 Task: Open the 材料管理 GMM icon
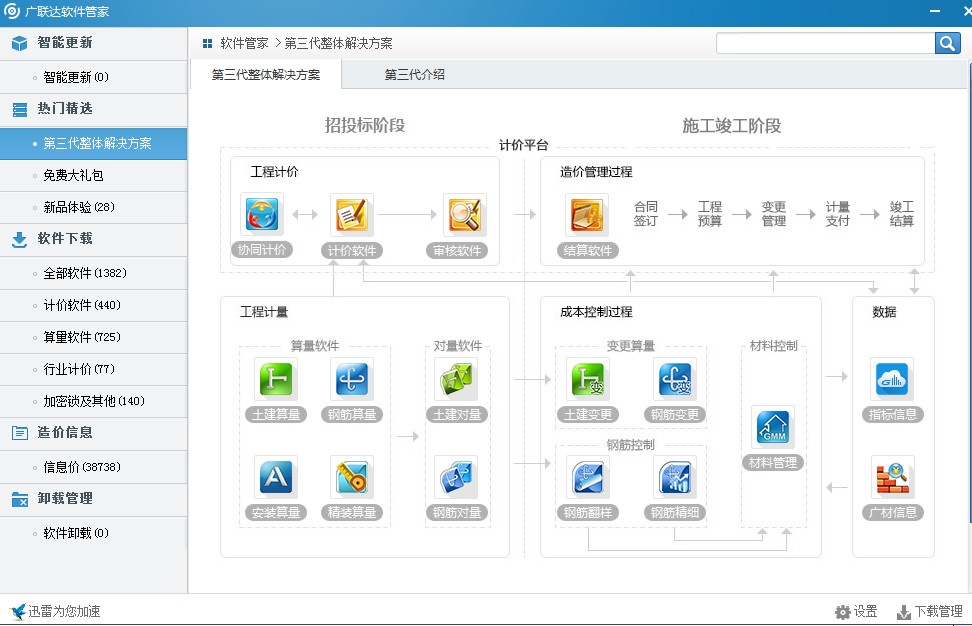[x=773, y=427]
